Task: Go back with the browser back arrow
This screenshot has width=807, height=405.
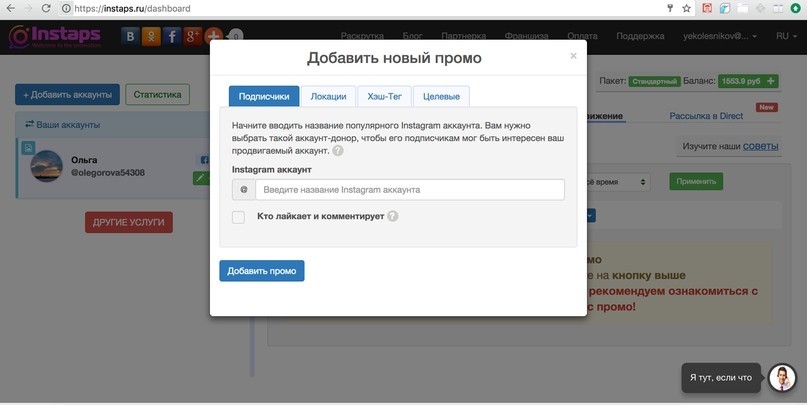Action: click(10, 8)
